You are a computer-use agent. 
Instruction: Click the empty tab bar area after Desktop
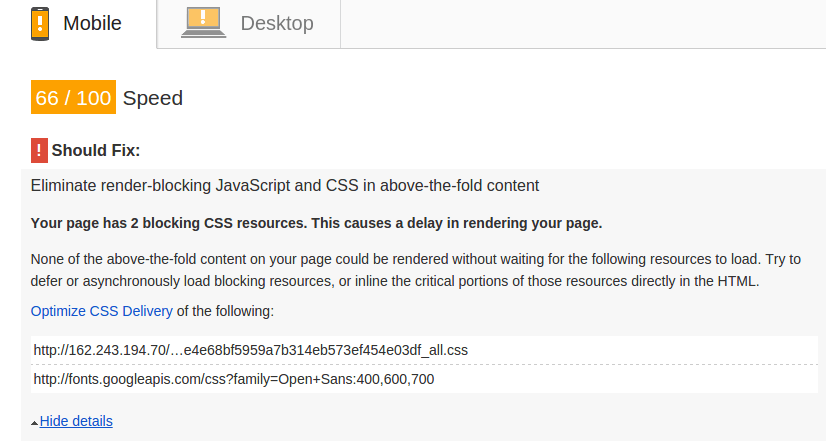click(583, 24)
